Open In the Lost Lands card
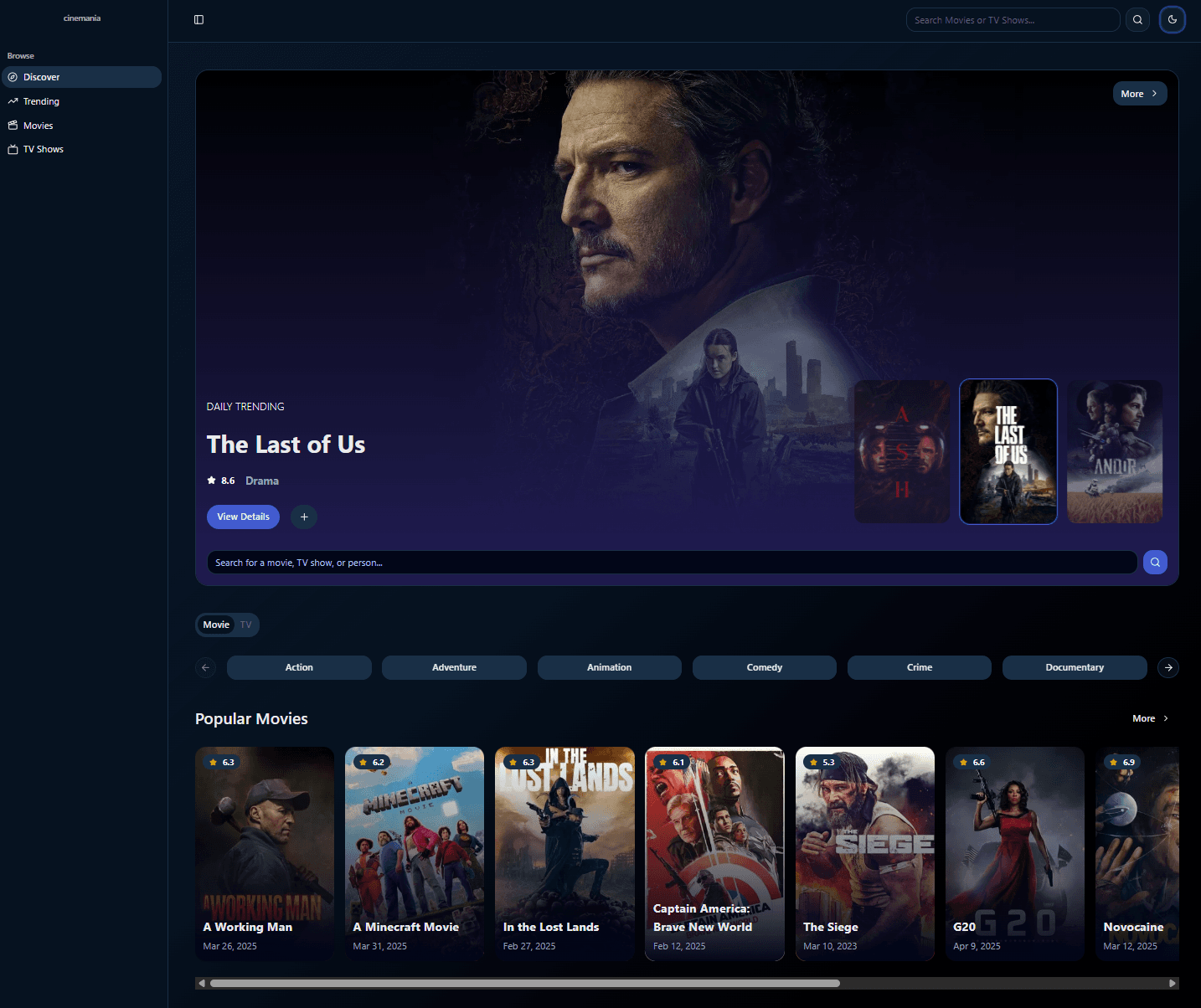The width and height of the screenshot is (1201, 1008). point(564,853)
